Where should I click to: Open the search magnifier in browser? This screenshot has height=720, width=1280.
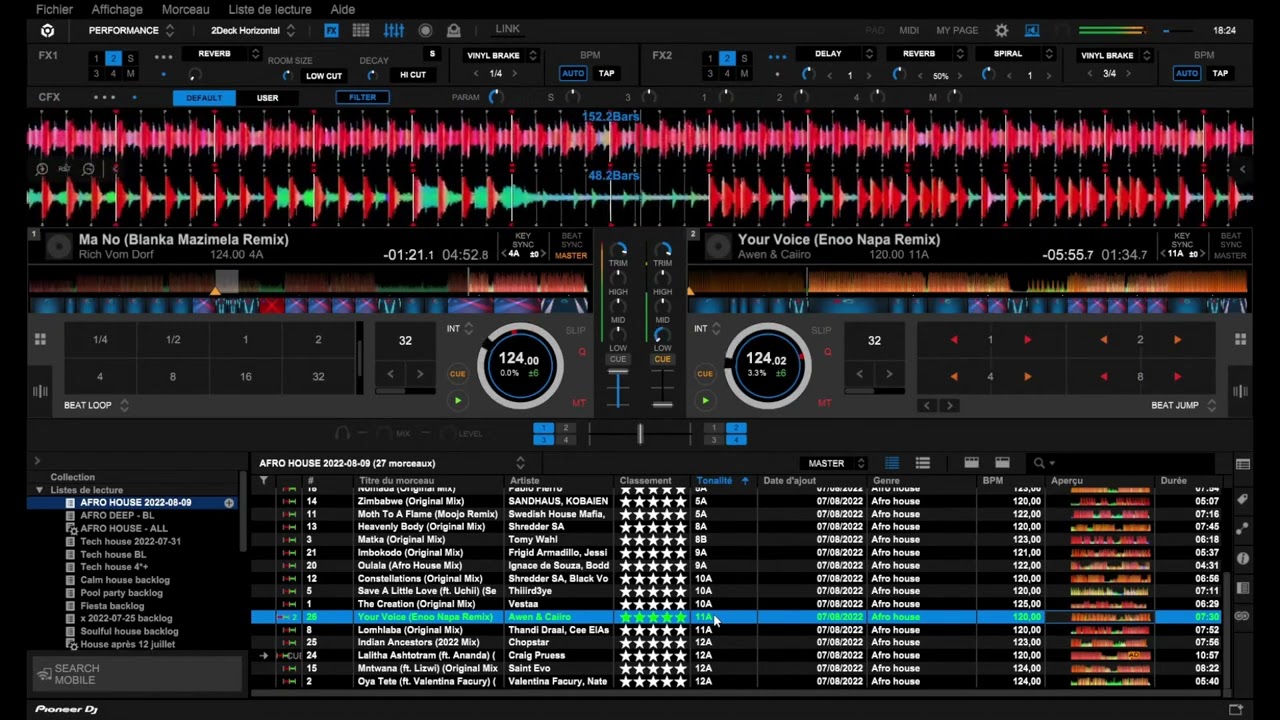(1039, 463)
